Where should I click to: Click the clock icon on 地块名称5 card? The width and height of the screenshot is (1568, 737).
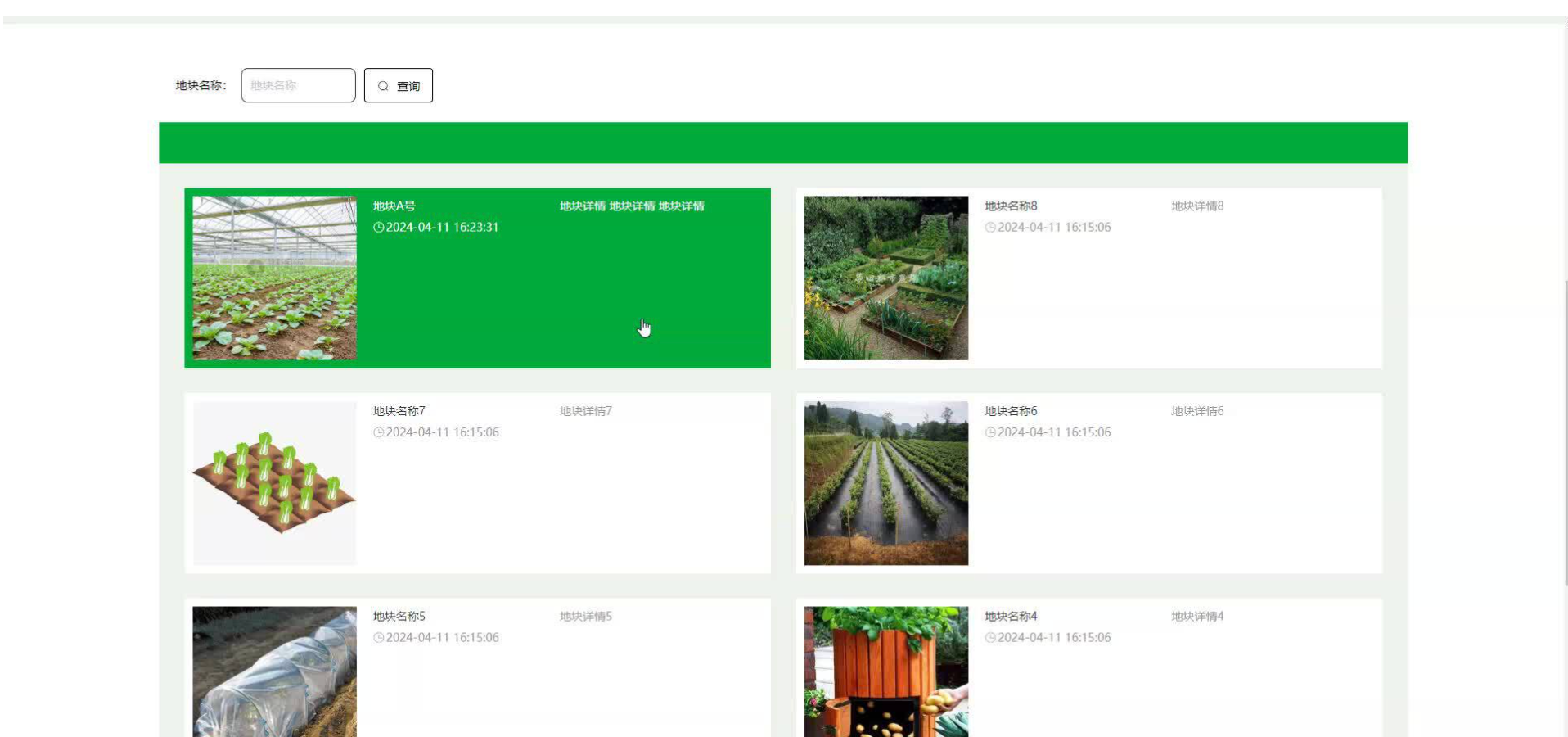pyautogui.click(x=379, y=637)
